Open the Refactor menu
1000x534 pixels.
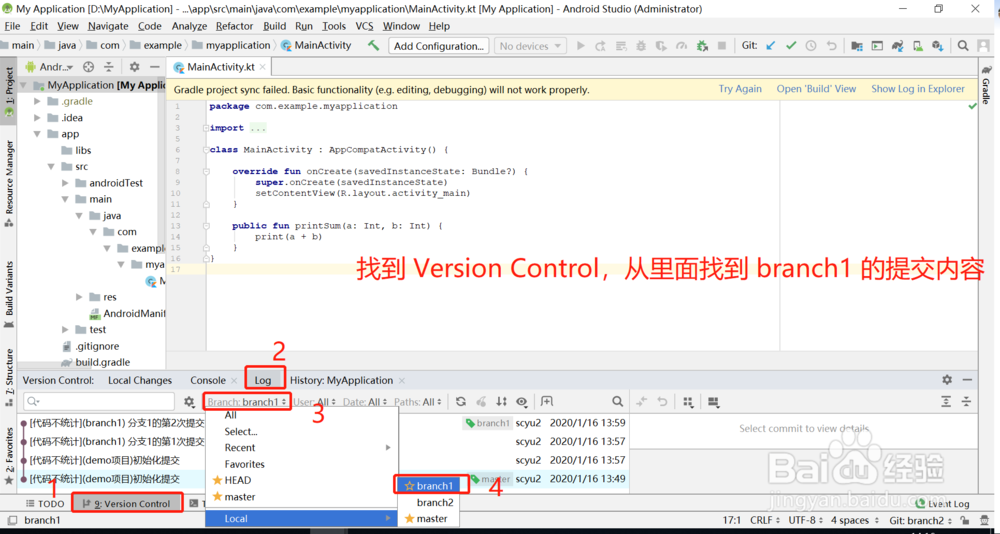click(235, 26)
